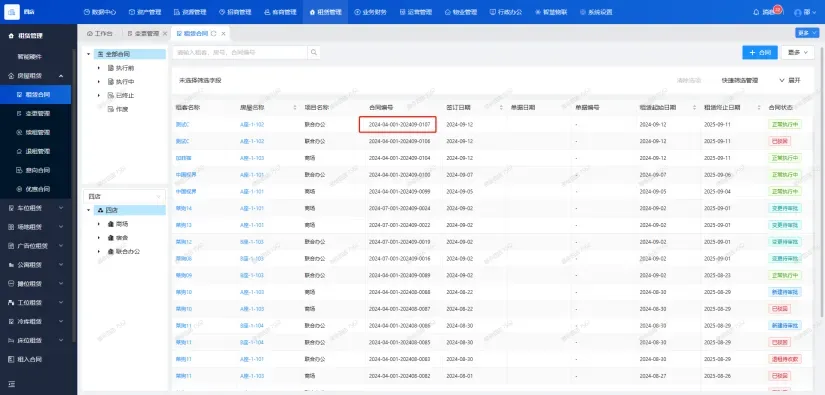Open 退租管理 in the sidebar
This screenshot has width=825, height=395.
pos(35,151)
